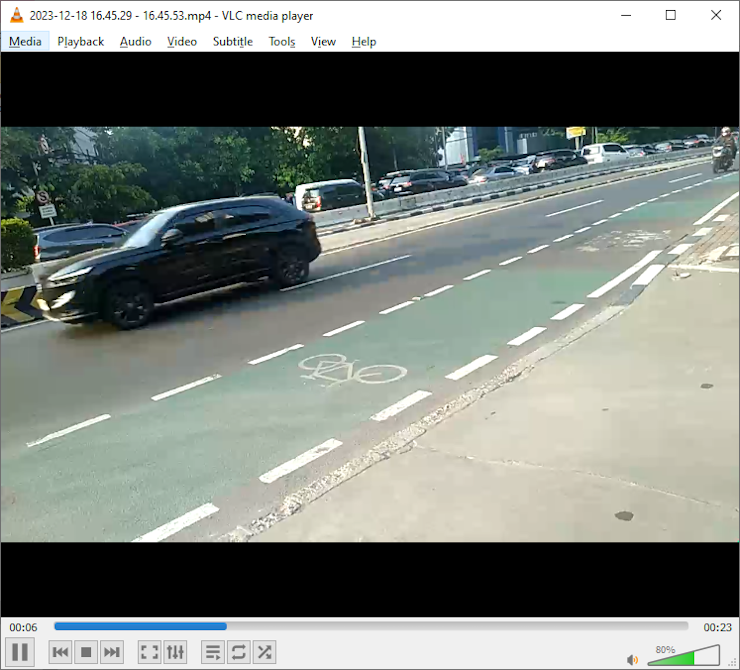Screen dimensions: 740x670
Task: Open extended settings and effects
Action: [x=175, y=652]
